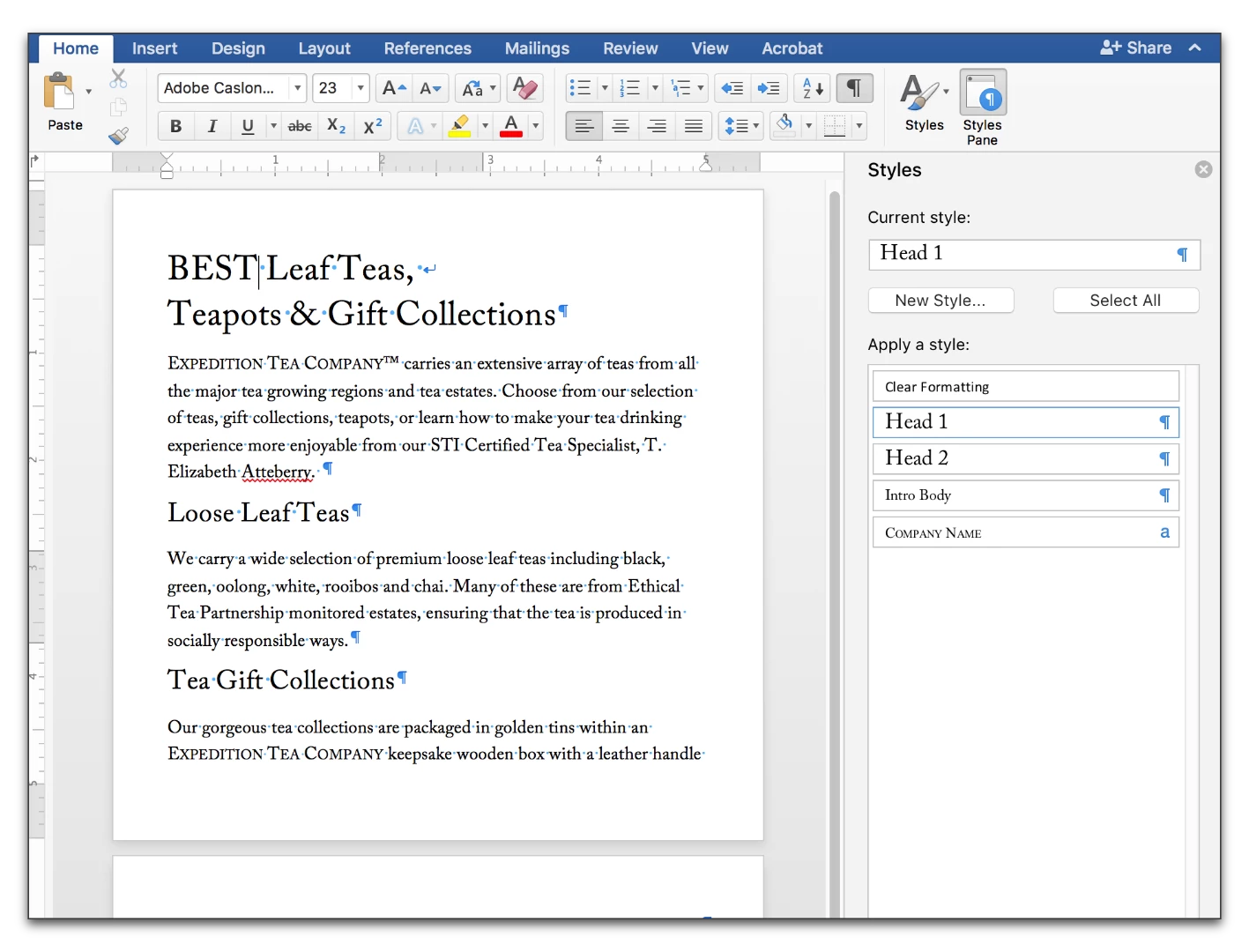
Task: Click the Increase Font Size icon
Action: tap(393, 88)
